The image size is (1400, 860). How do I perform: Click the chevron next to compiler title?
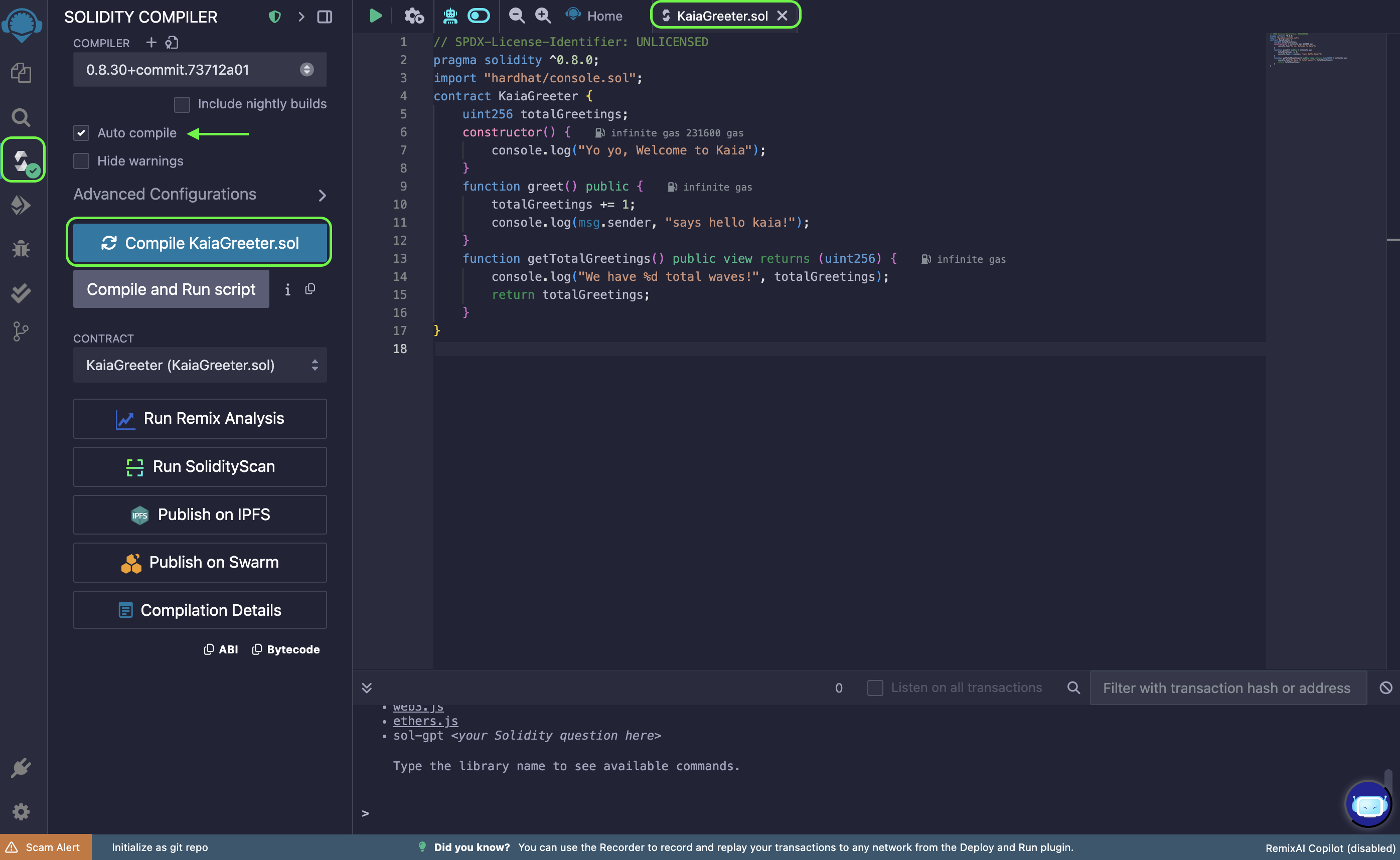coord(301,17)
